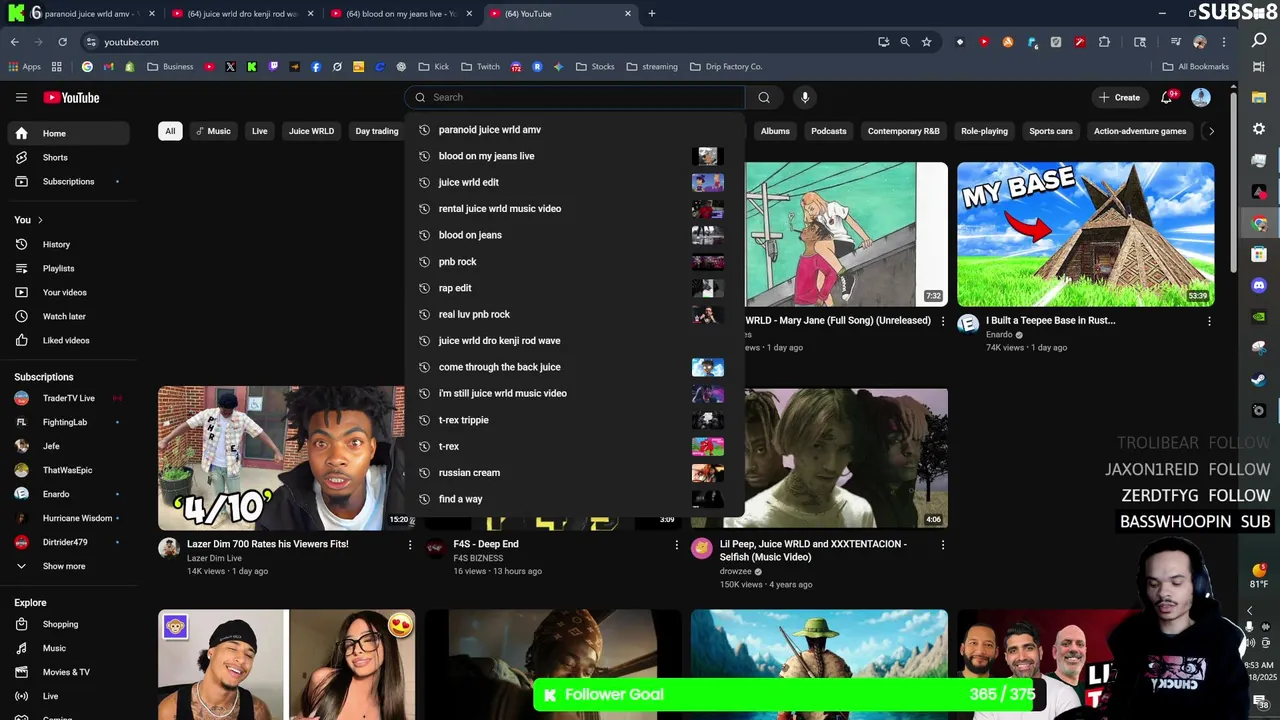Open Your videos in sidebar

pos(68,292)
